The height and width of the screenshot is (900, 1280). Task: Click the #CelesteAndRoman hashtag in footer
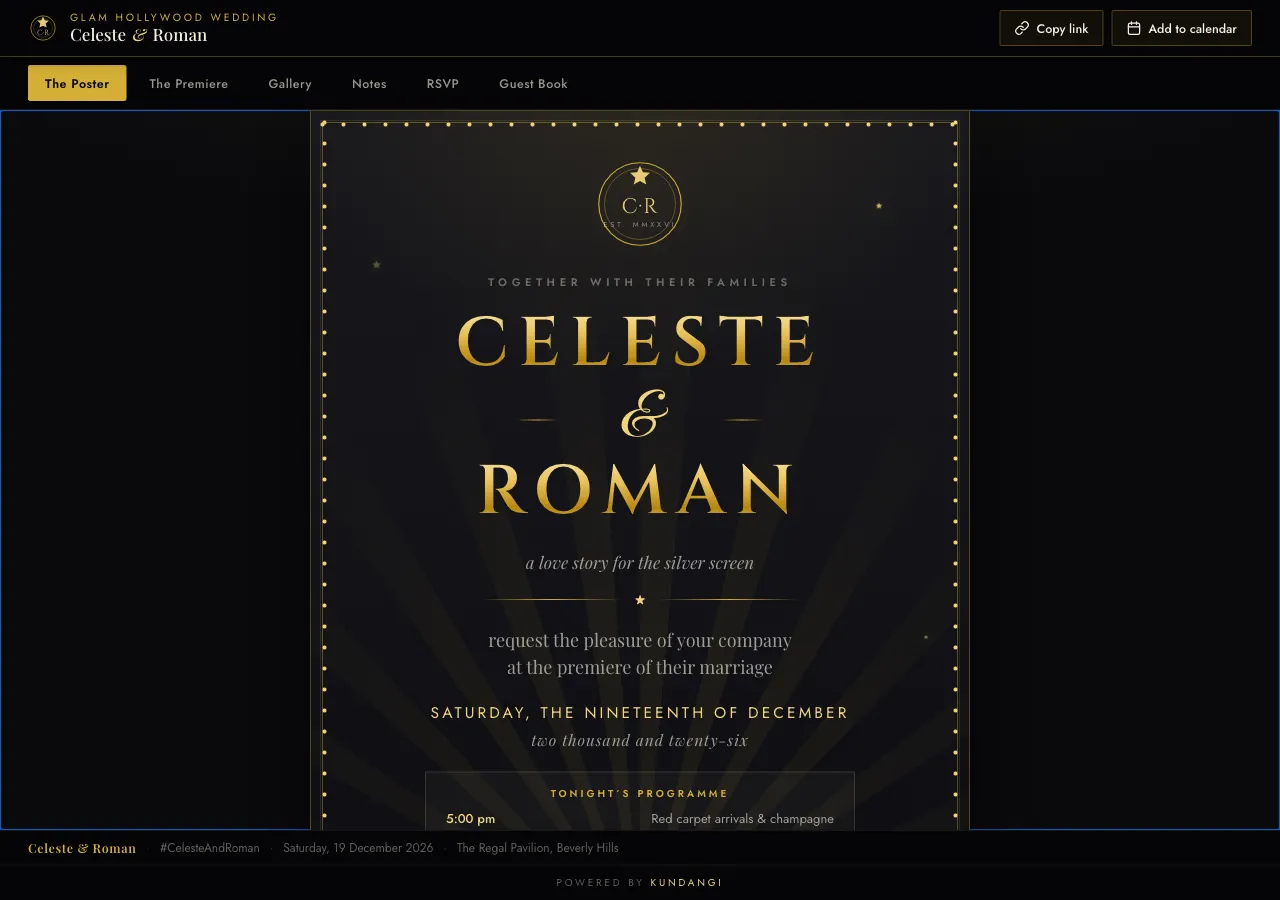click(210, 848)
